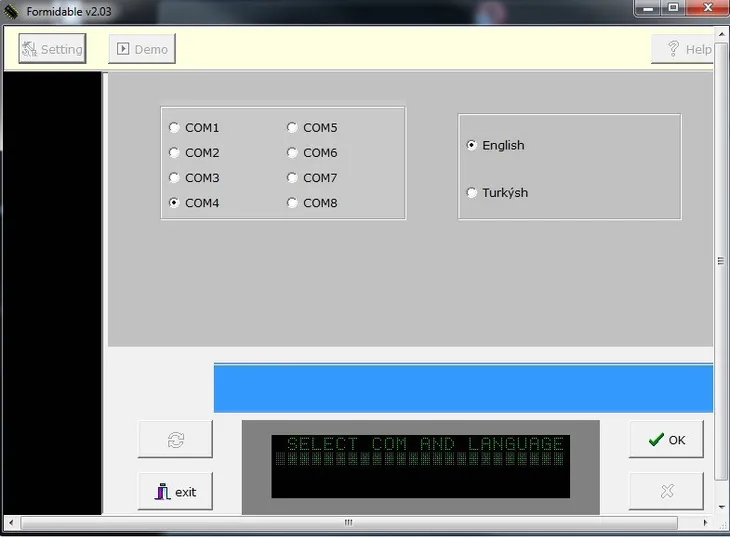The width and height of the screenshot is (730, 538).
Task: Select the English language option
Action: (x=472, y=145)
